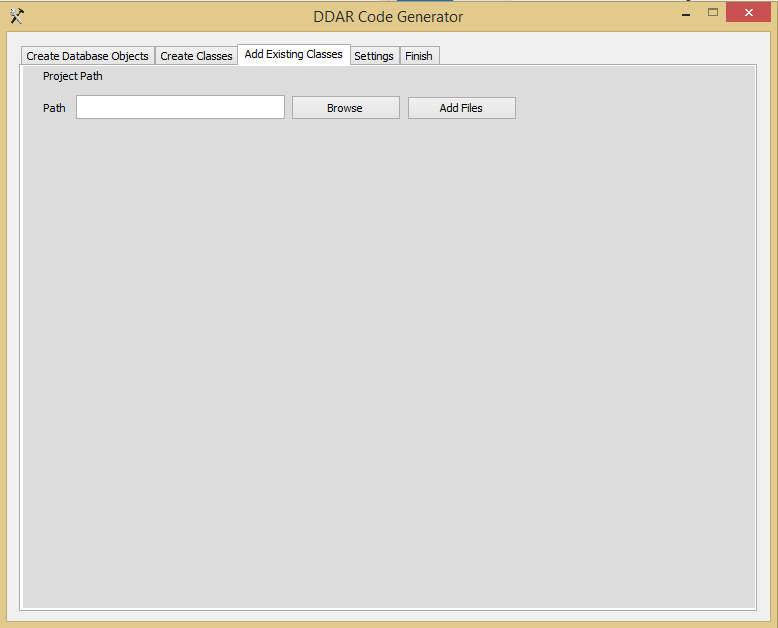Minimize the DDAR Code Generator window
The image size is (778, 628).
(686, 13)
